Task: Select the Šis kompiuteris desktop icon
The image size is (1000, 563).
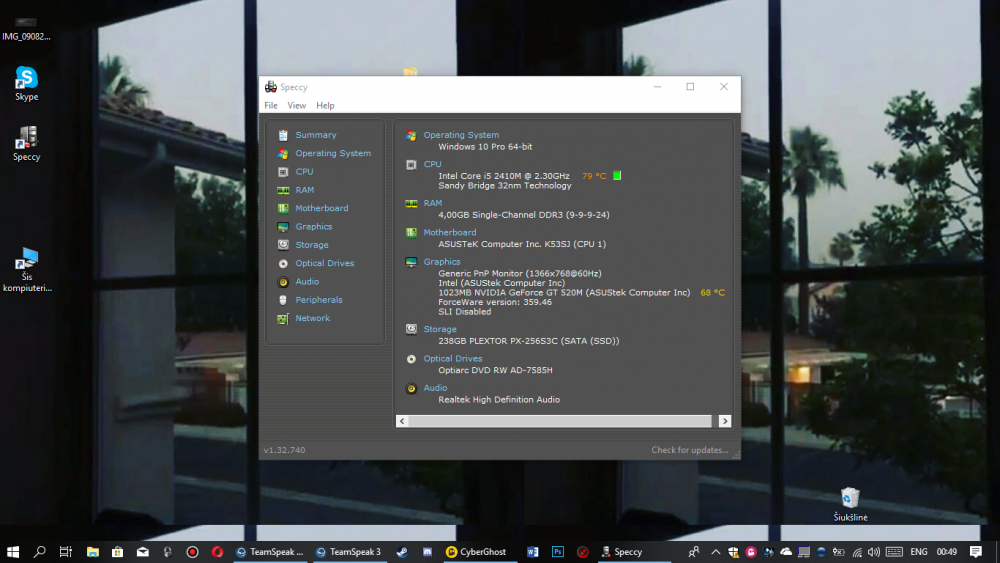Action: click(27, 270)
